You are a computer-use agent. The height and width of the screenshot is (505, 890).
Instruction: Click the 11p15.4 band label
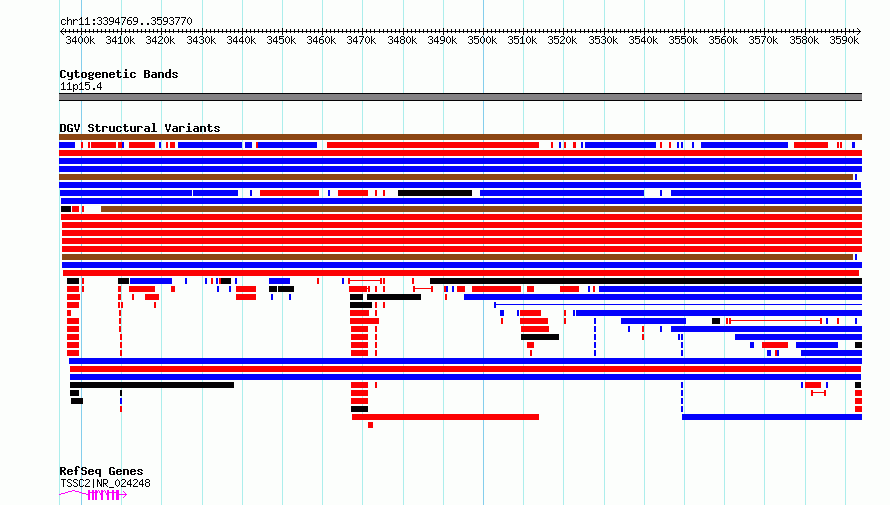point(81,86)
